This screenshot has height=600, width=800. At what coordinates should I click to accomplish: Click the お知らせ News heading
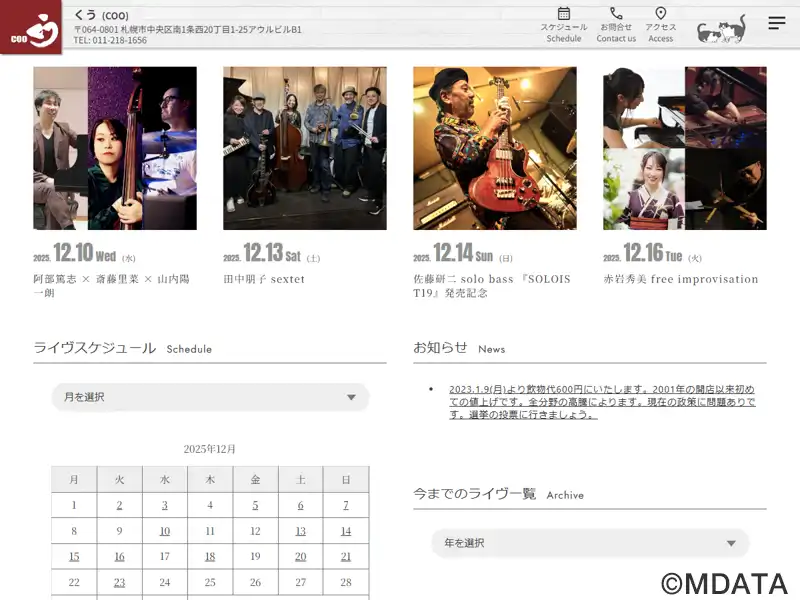tap(459, 348)
